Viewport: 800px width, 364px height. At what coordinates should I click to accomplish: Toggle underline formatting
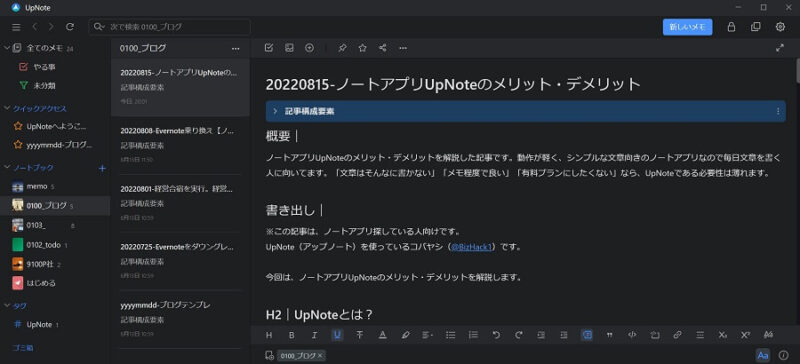(x=337, y=335)
